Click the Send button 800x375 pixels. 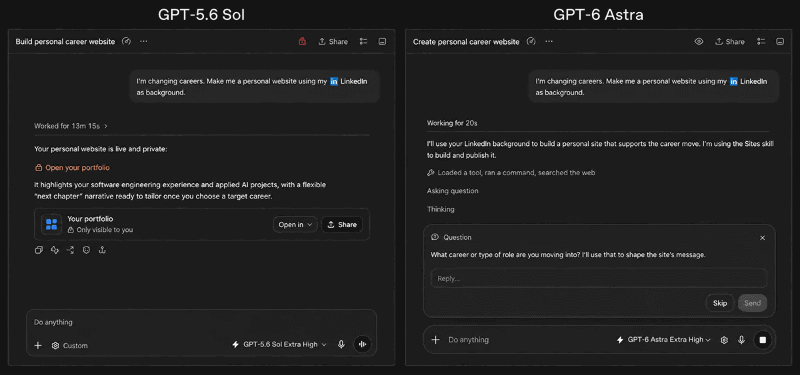tap(753, 303)
